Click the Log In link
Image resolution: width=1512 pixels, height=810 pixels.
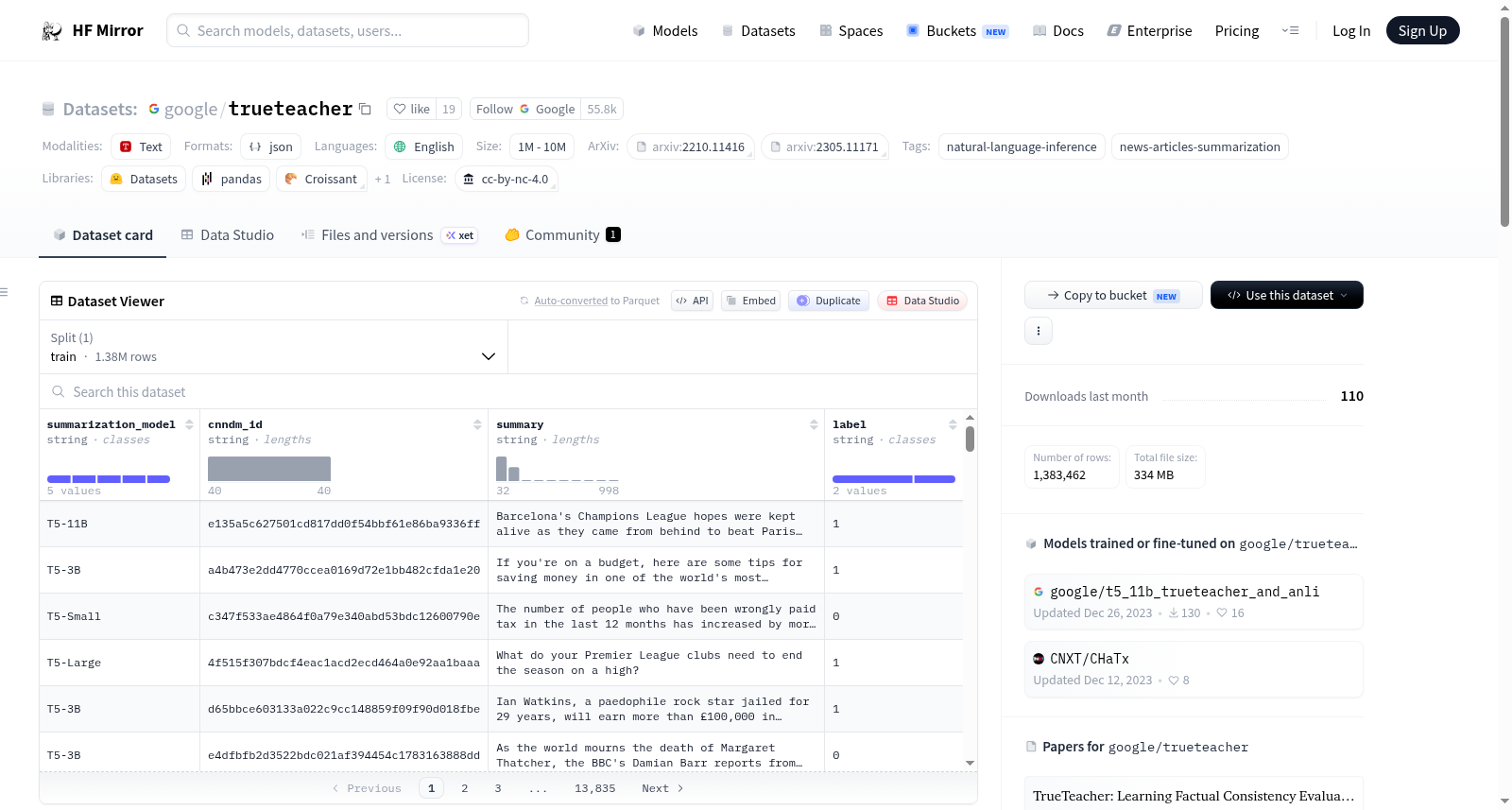point(1351,30)
